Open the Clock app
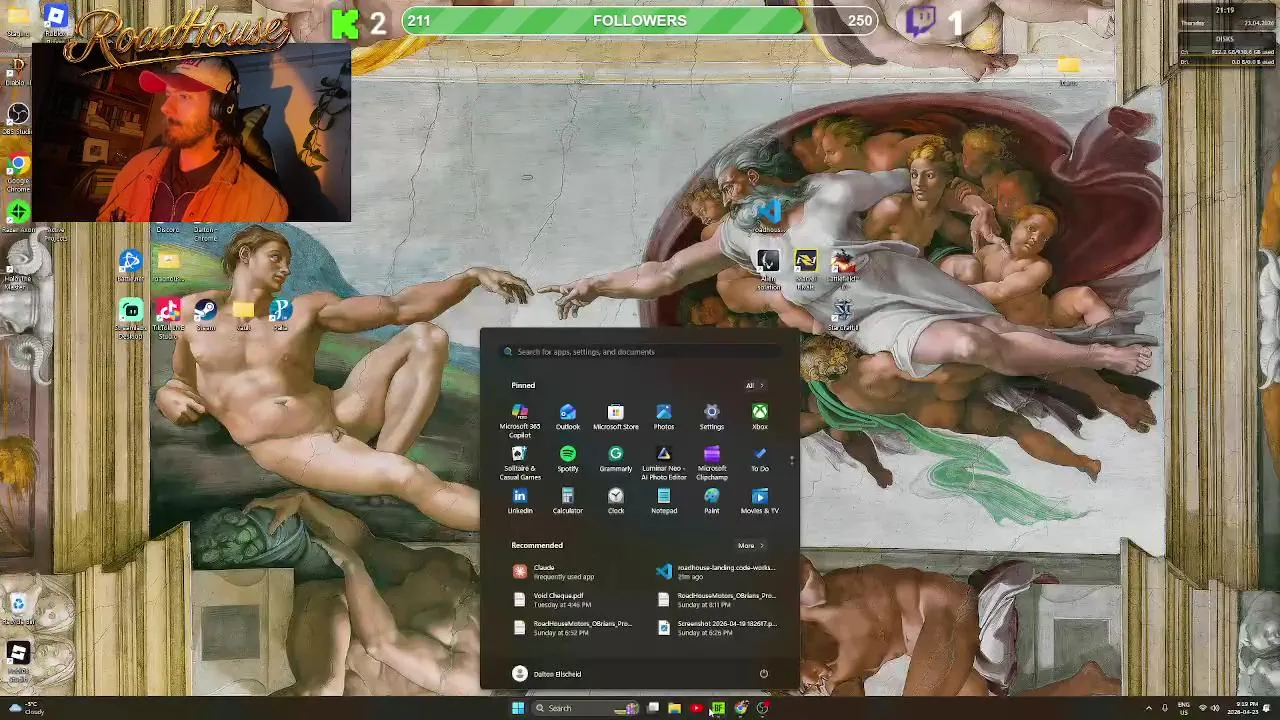Viewport: 1280px width, 720px height. click(x=615, y=502)
